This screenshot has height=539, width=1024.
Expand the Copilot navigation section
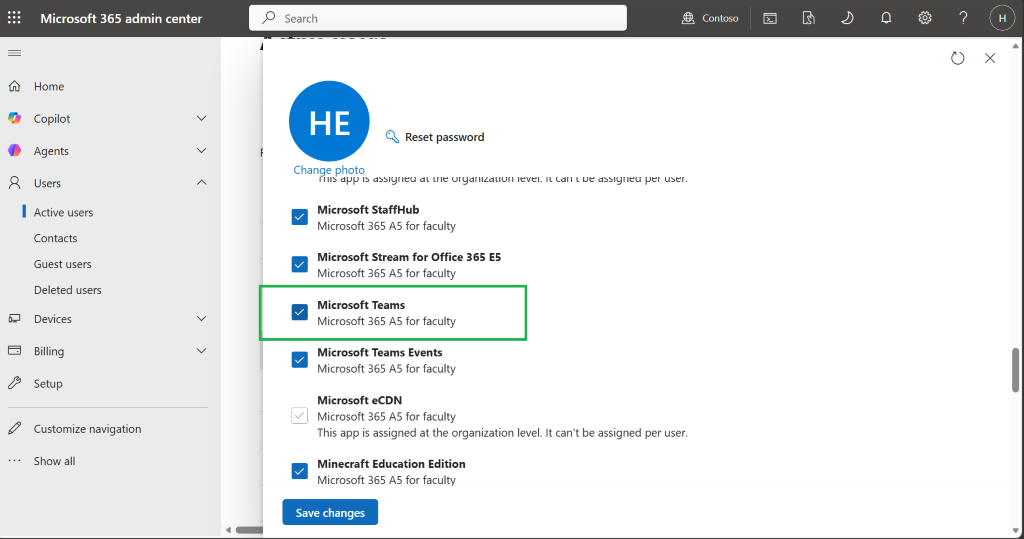click(x=201, y=118)
